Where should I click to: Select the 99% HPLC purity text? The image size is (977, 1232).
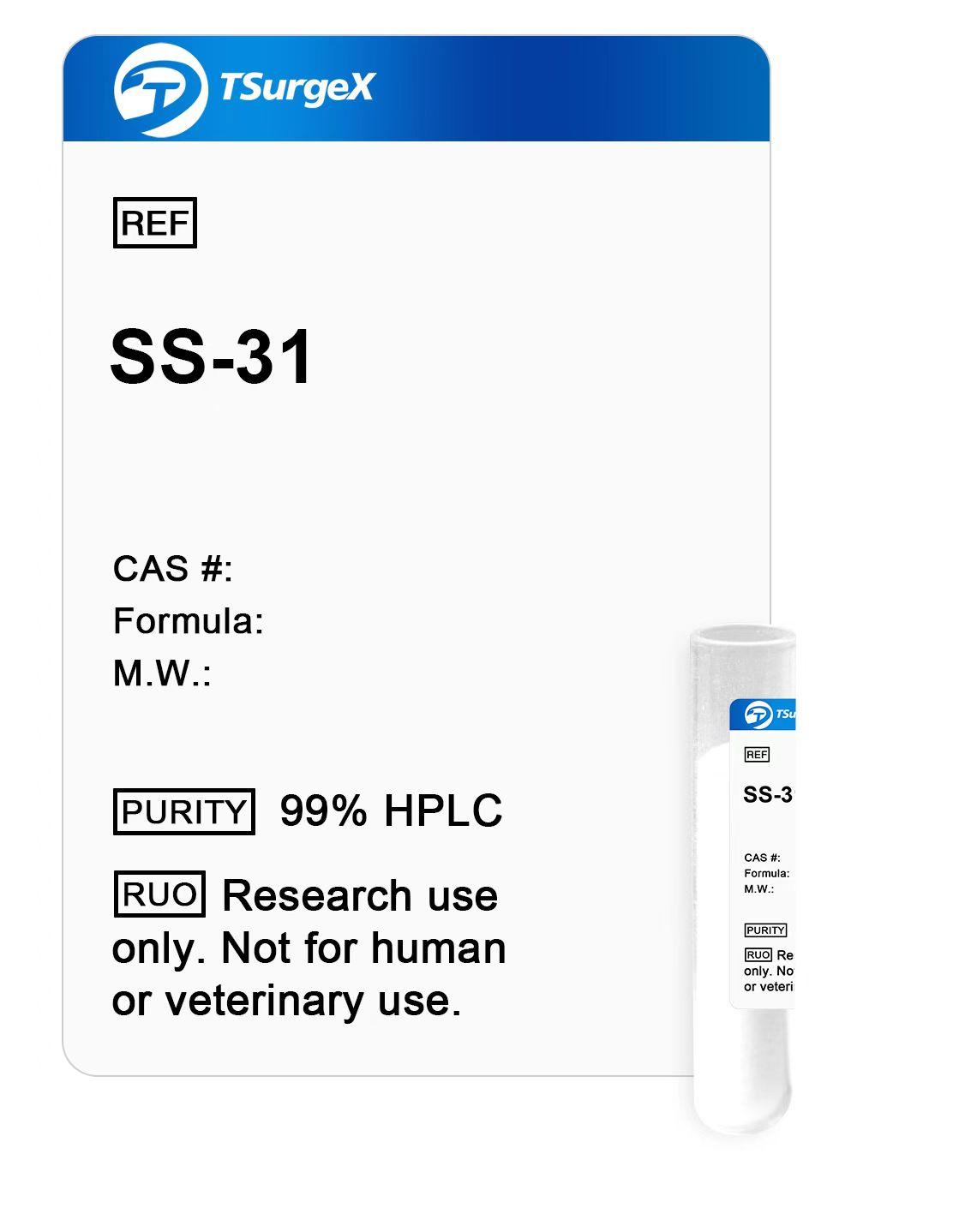point(392,810)
